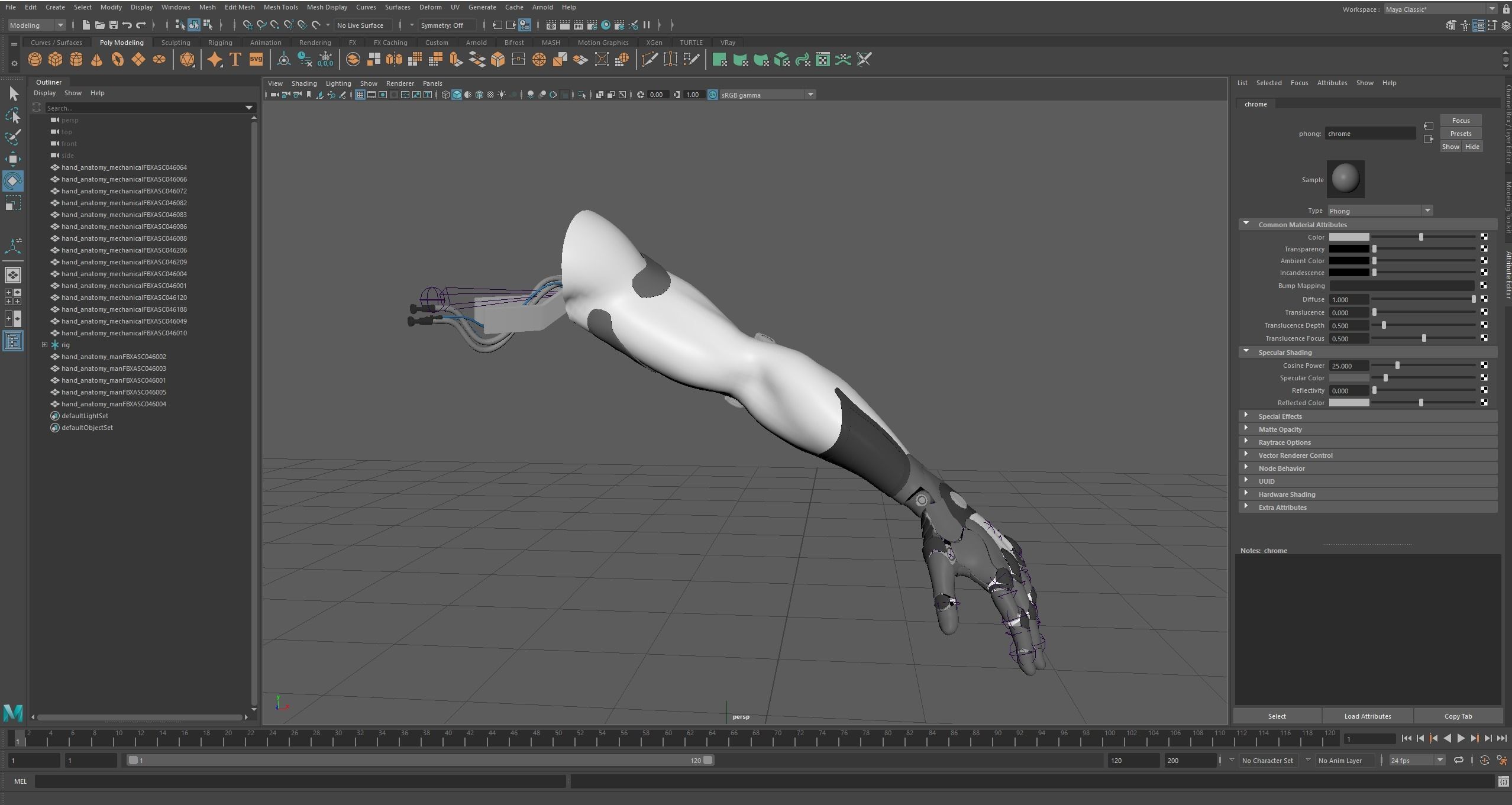Viewport: 1512px width, 805px height.
Task: Select the Multi-Cut tool icon on the shelf
Action: pyautogui.click(x=649, y=59)
